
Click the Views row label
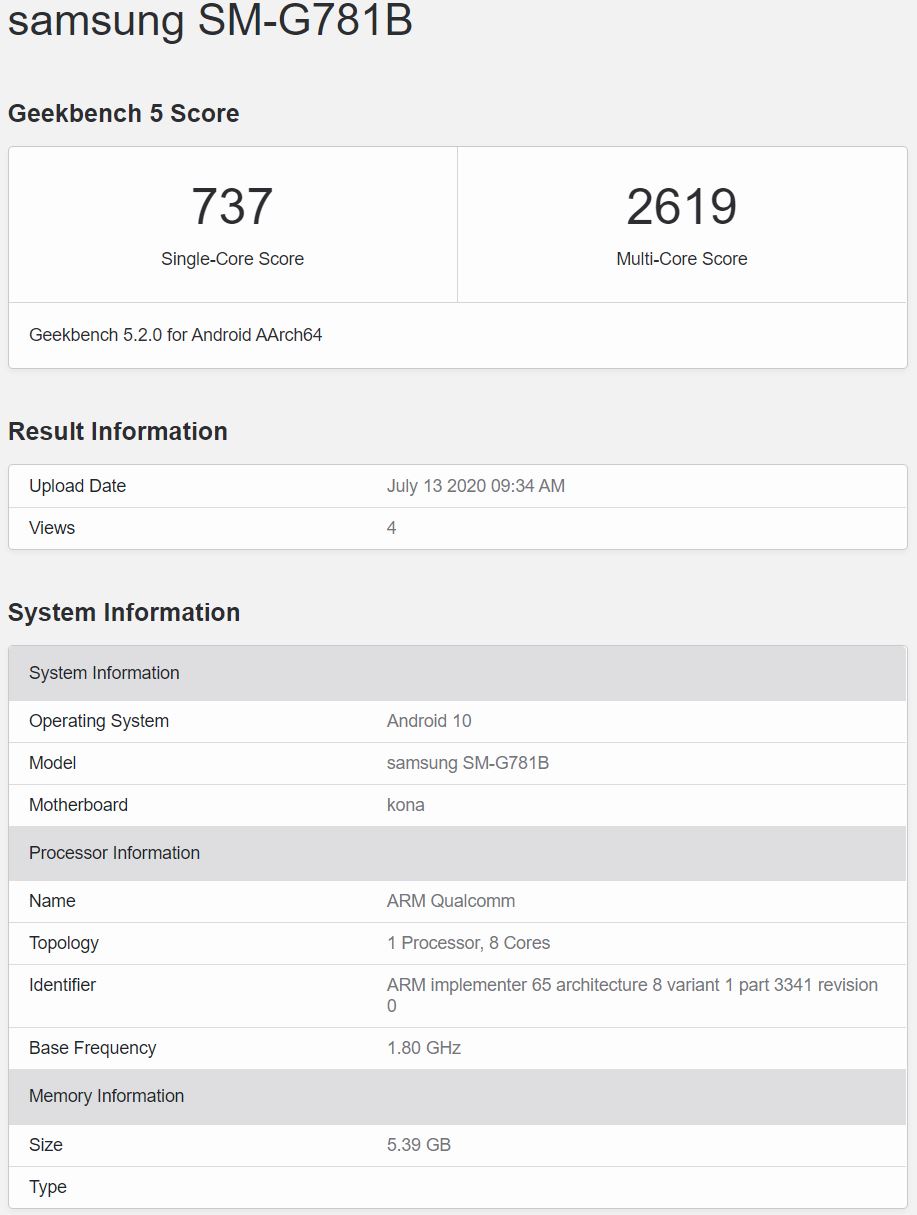point(52,528)
